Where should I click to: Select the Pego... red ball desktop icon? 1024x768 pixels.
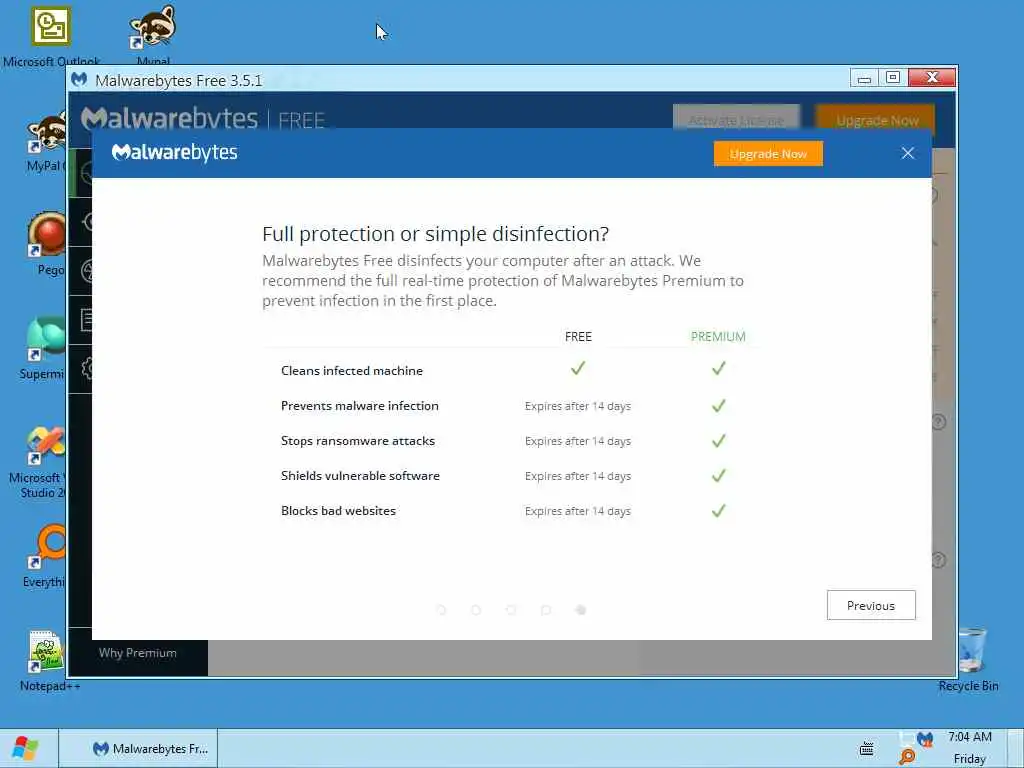tap(46, 234)
